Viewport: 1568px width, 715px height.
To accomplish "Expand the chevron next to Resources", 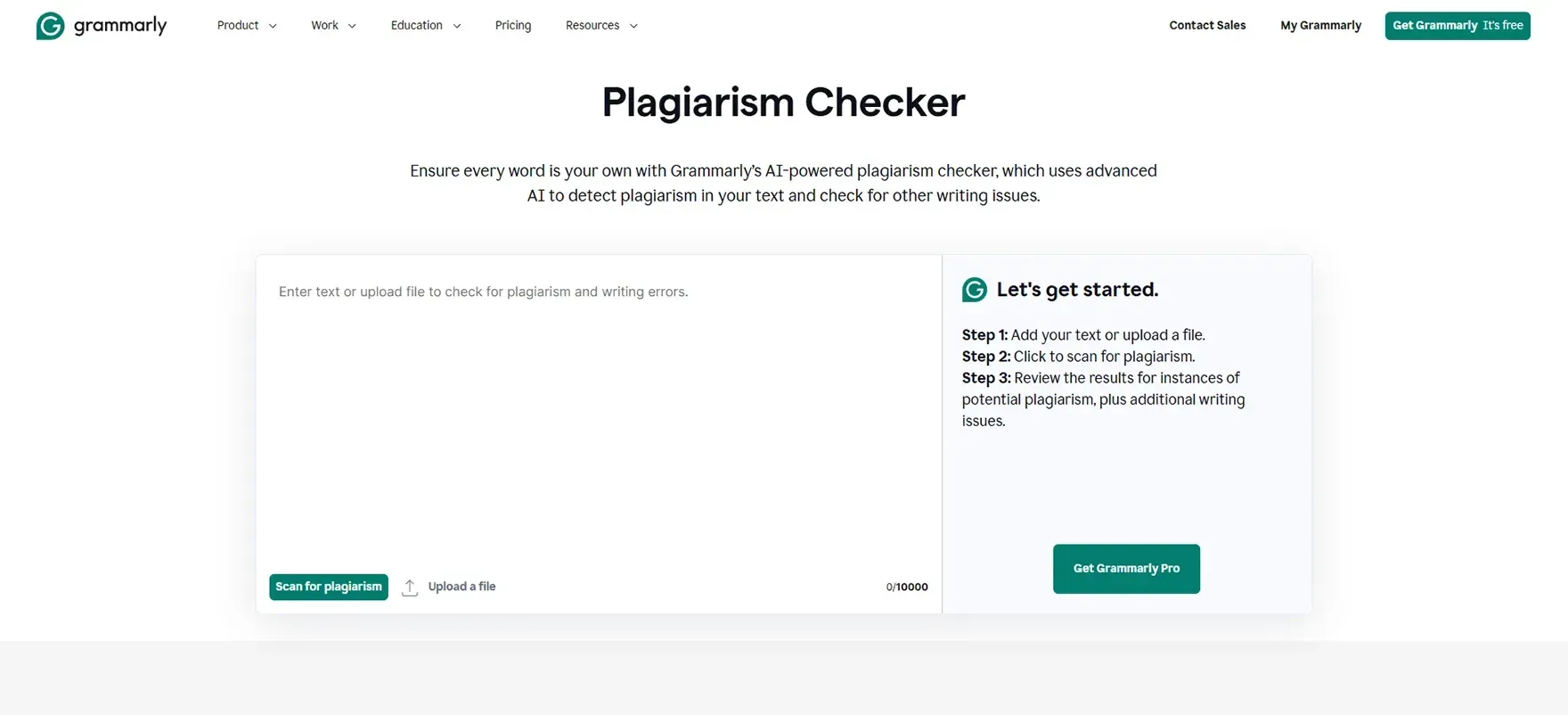I will coord(633,27).
